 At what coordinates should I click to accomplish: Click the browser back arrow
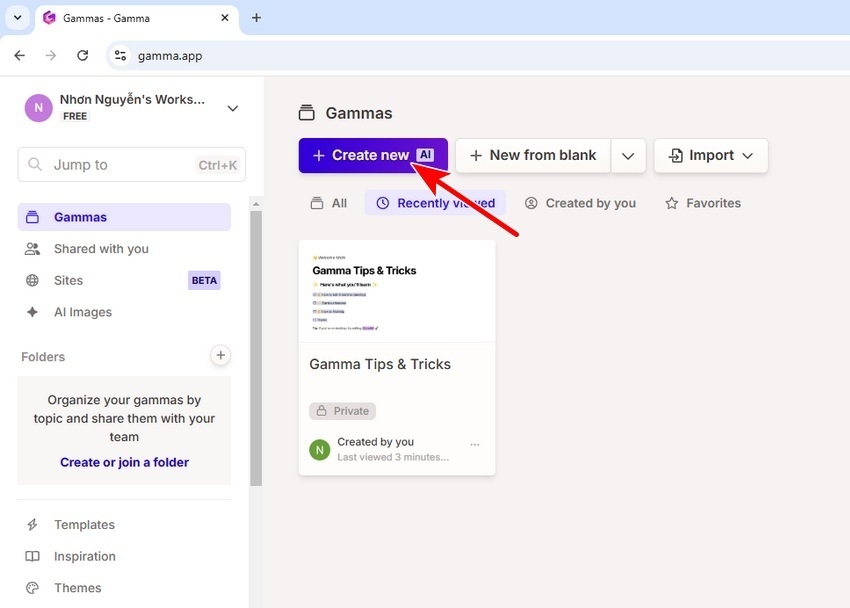(19, 56)
